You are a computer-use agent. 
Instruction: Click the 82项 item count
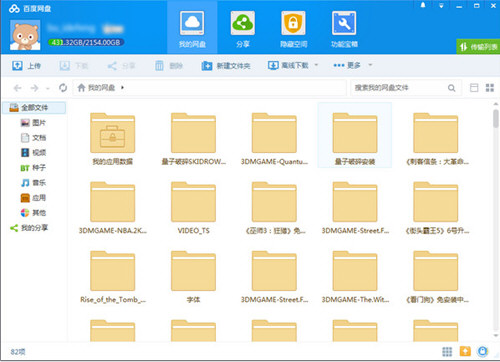(x=18, y=352)
